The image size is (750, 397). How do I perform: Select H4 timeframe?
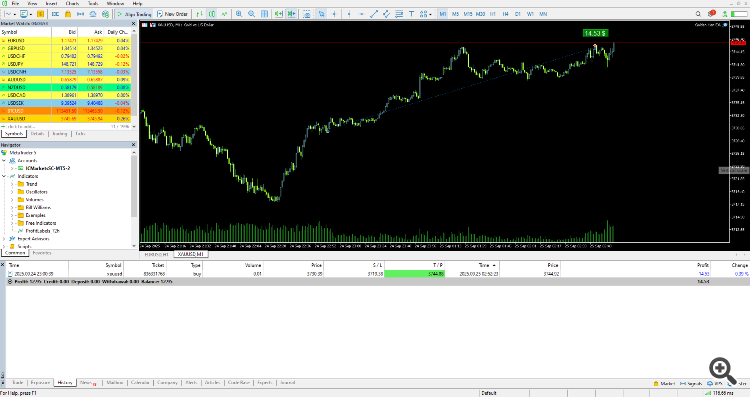coord(505,14)
